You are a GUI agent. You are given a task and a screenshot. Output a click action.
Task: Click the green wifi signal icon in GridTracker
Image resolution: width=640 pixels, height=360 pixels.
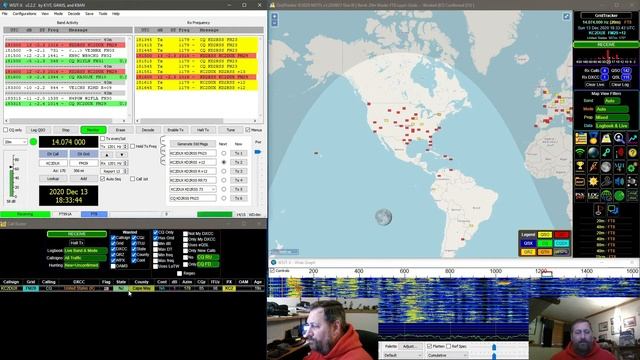point(580,153)
